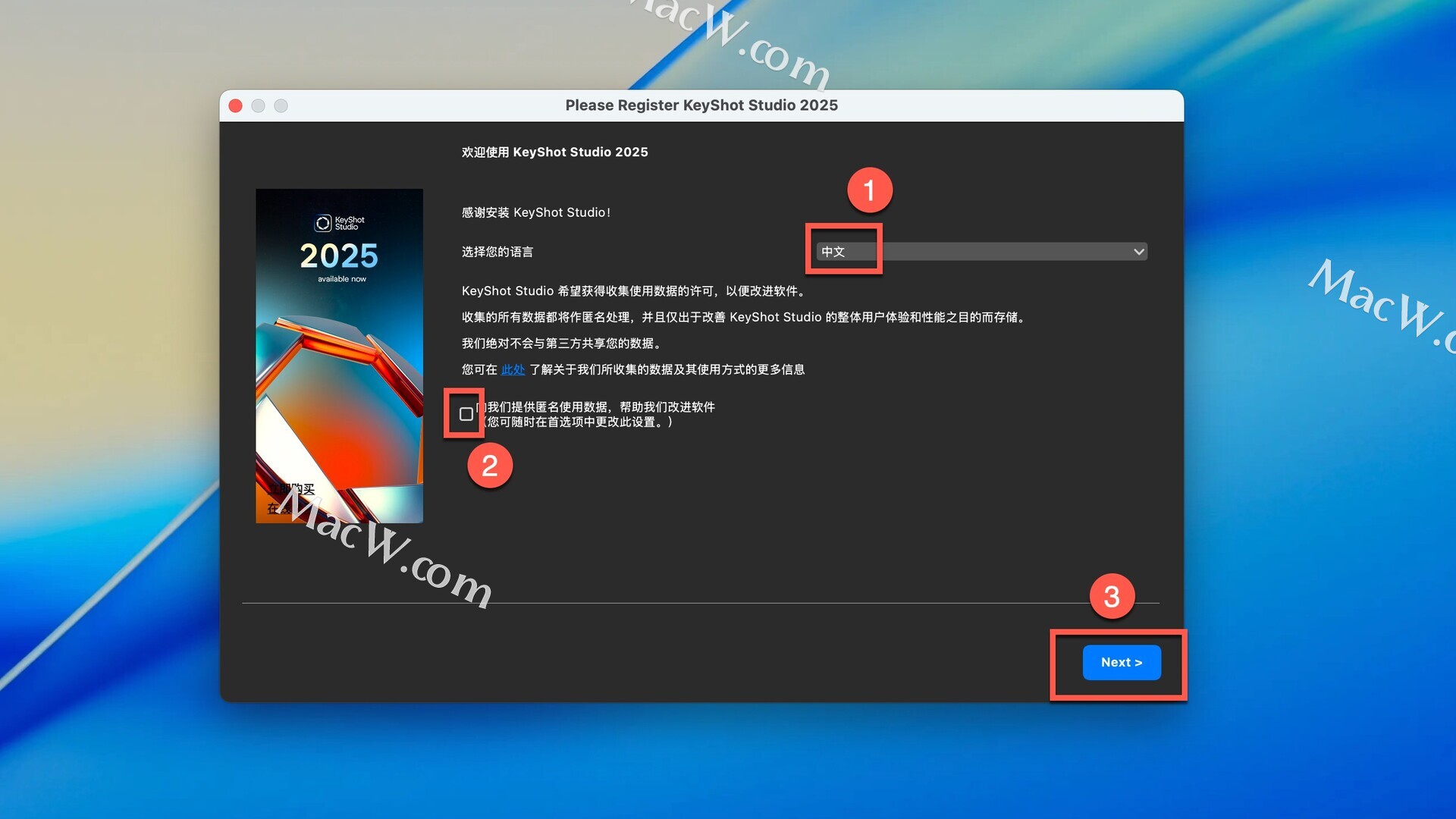The image size is (1456, 819).
Task: Open the language dropdown showing 中文
Action: 981,251
